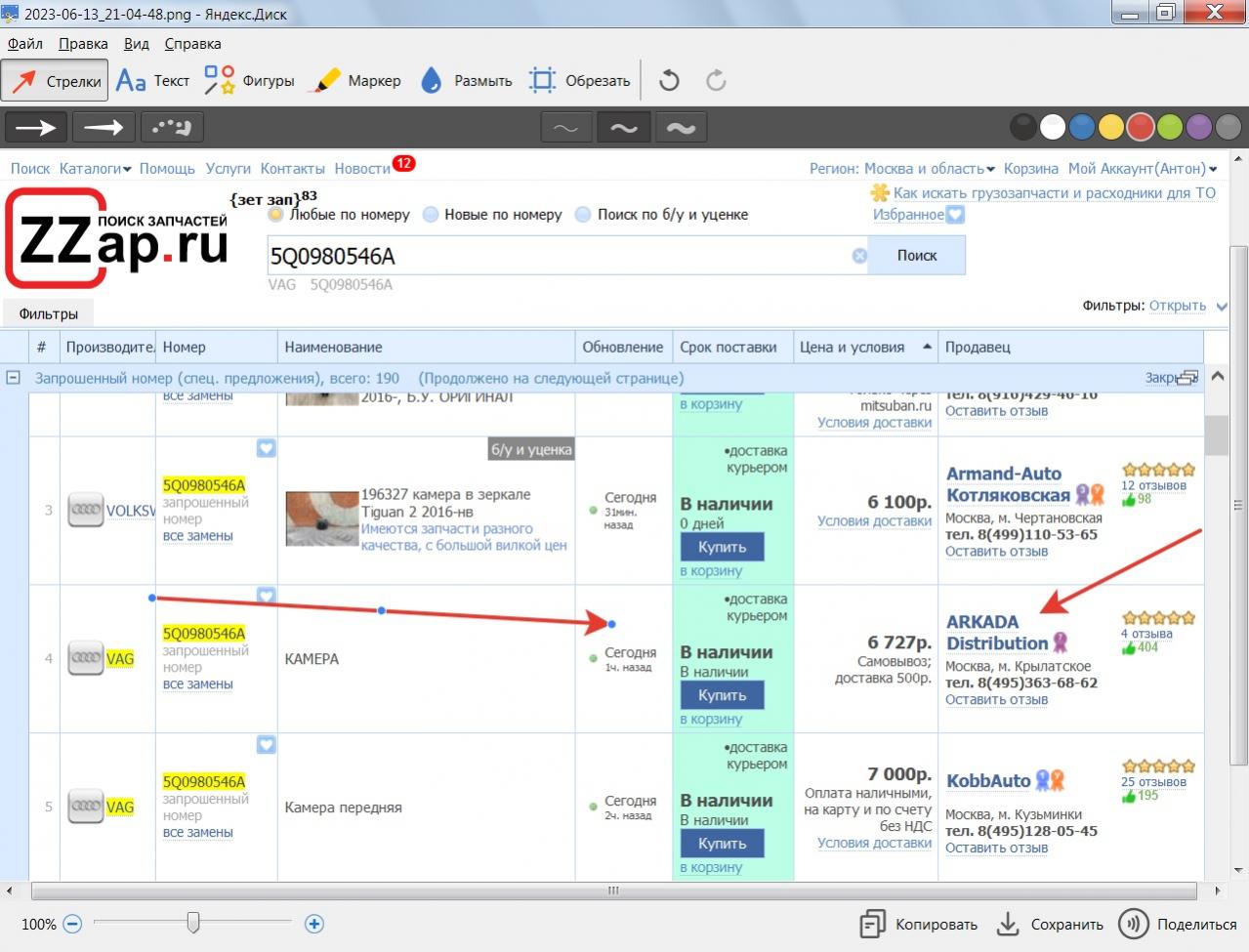
Task: Zoom in with the plus button
Action: pyautogui.click(x=313, y=924)
